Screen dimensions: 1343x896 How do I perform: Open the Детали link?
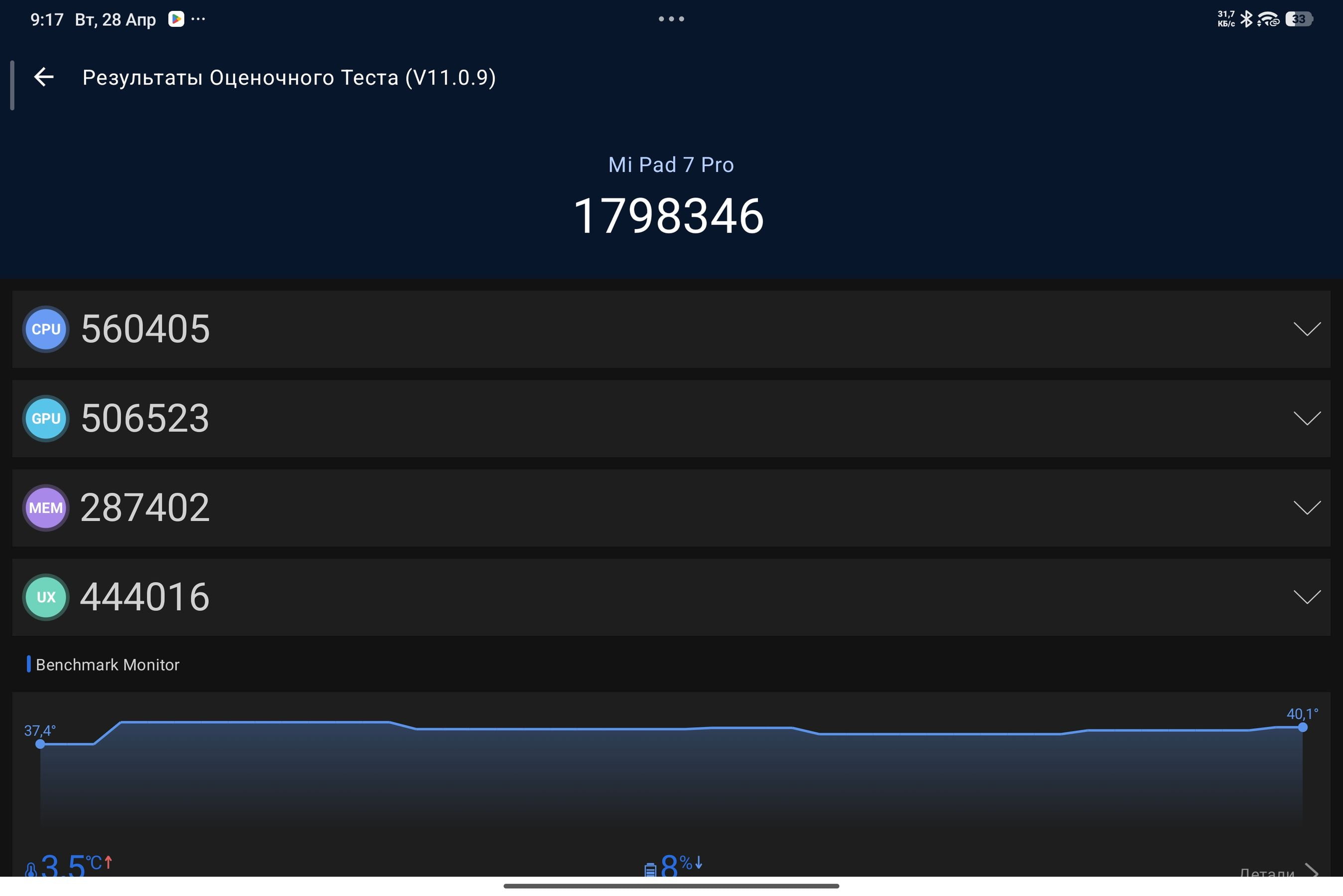(x=1266, y=872)
